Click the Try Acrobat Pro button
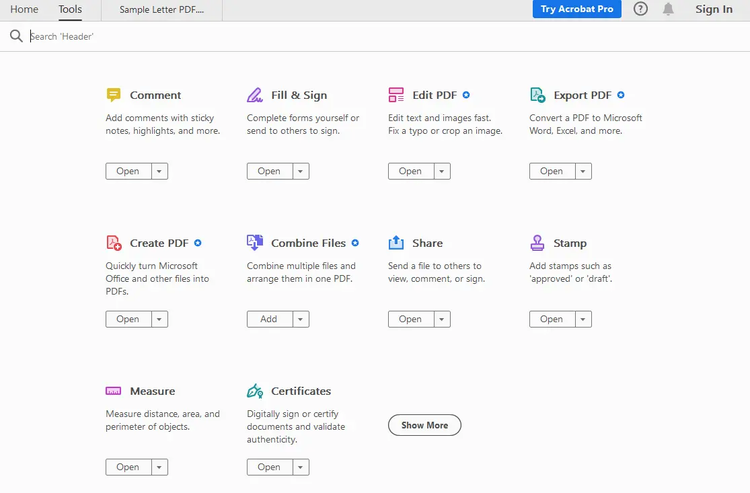This screenshot has width=750, height=493. point(577,9)
